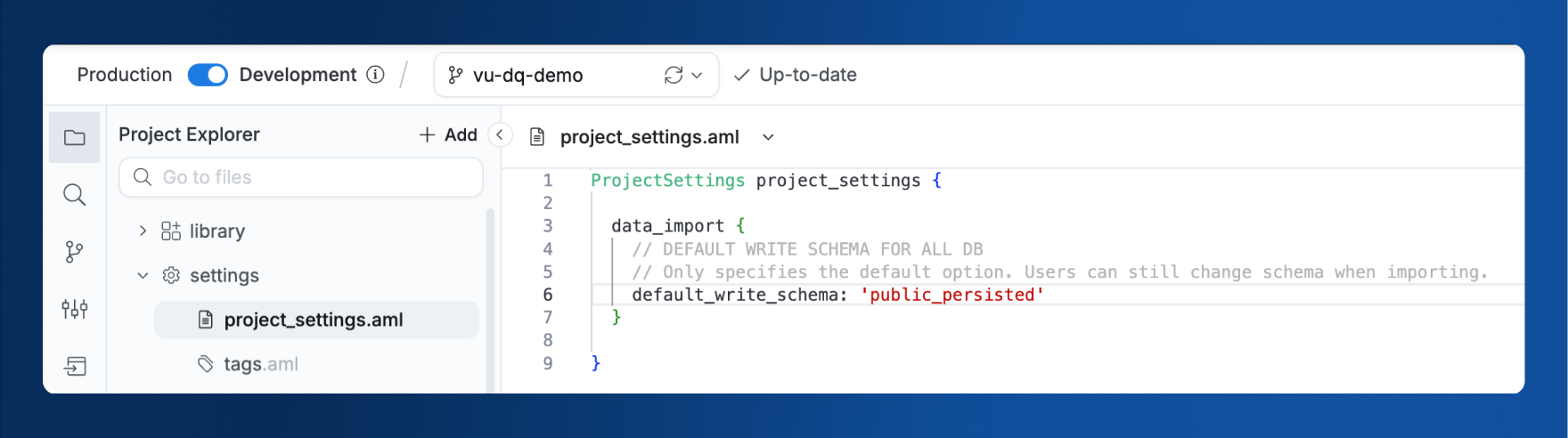Toggle the Production/Development mode switch
The width and height of the screenshot is (1568, 438).
point(208,75)
